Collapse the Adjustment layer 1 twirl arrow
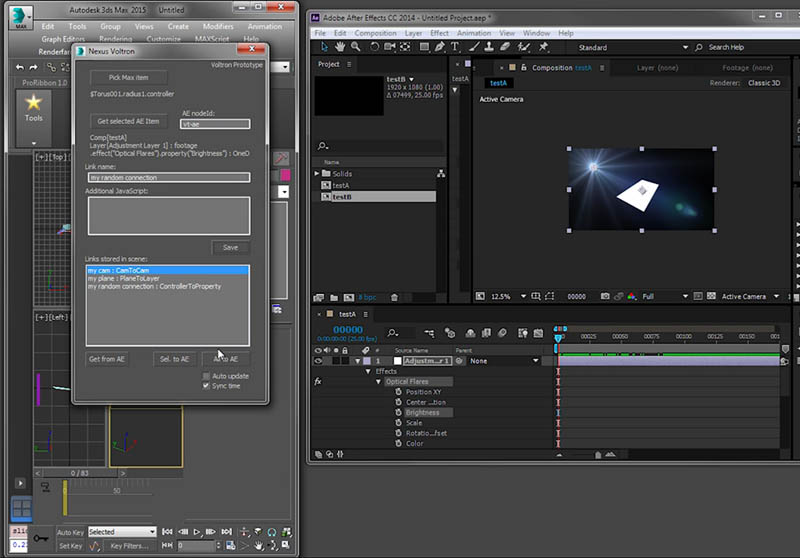The height and width of the screenshot is (558, 800). click(x=358, y=361)
